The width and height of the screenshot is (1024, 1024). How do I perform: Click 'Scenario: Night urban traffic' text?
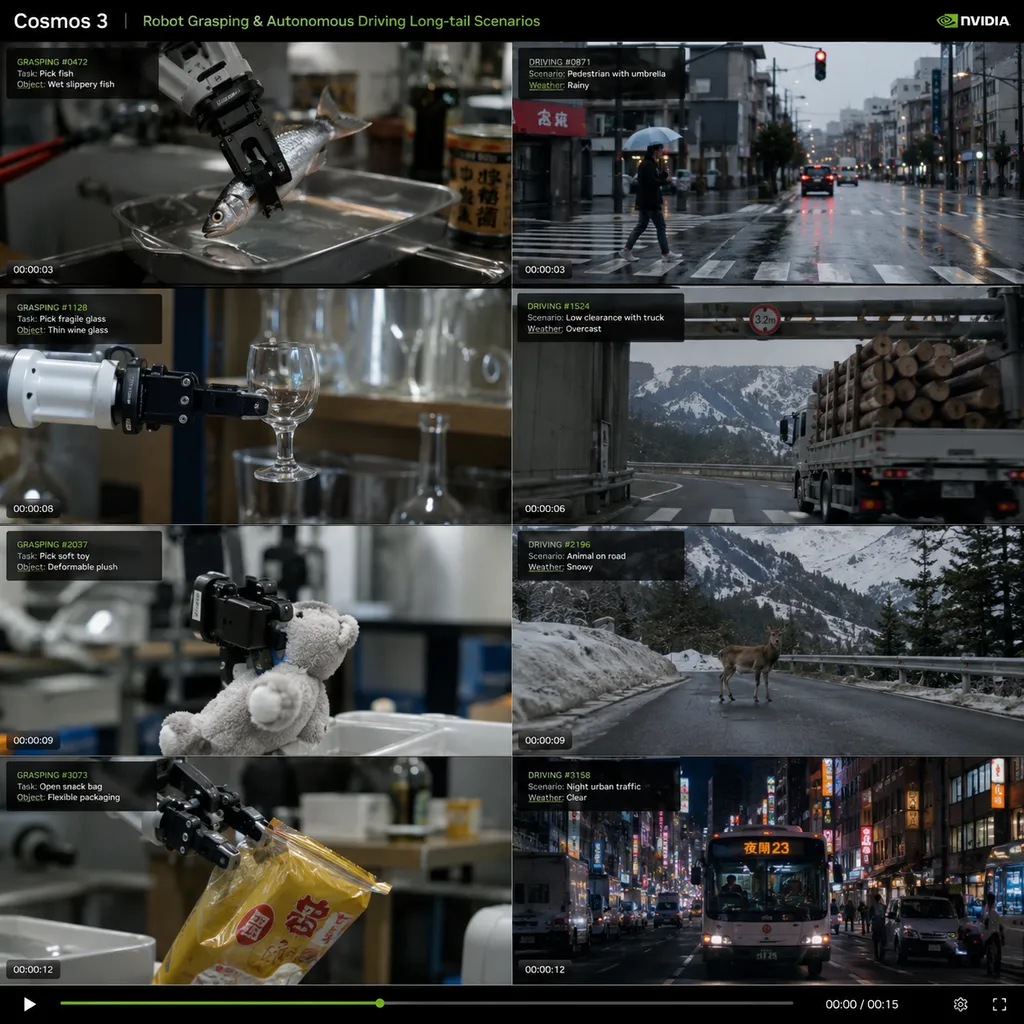[584, 786]
